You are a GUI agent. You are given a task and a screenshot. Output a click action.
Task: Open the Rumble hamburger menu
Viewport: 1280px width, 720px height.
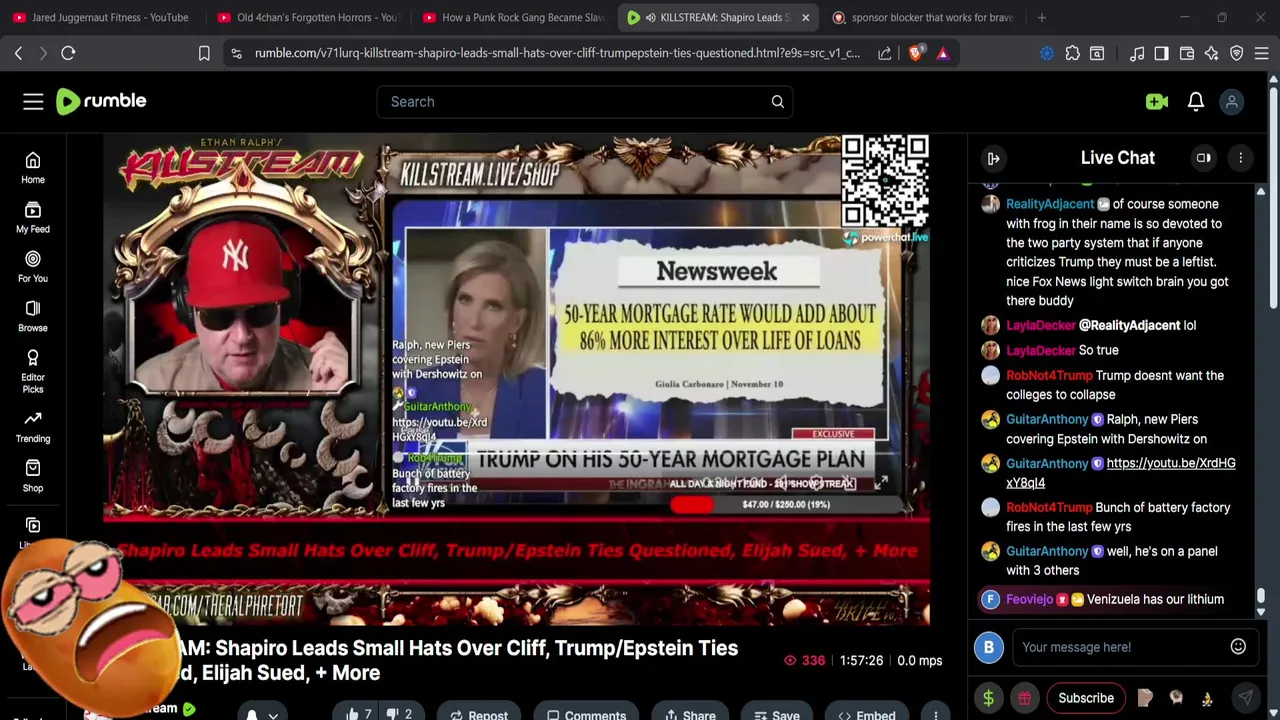[33, 101]
